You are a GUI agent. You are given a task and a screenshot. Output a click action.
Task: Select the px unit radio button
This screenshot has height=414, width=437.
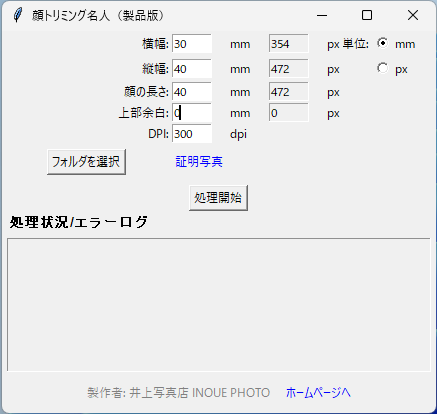click(x=383, y=68)
